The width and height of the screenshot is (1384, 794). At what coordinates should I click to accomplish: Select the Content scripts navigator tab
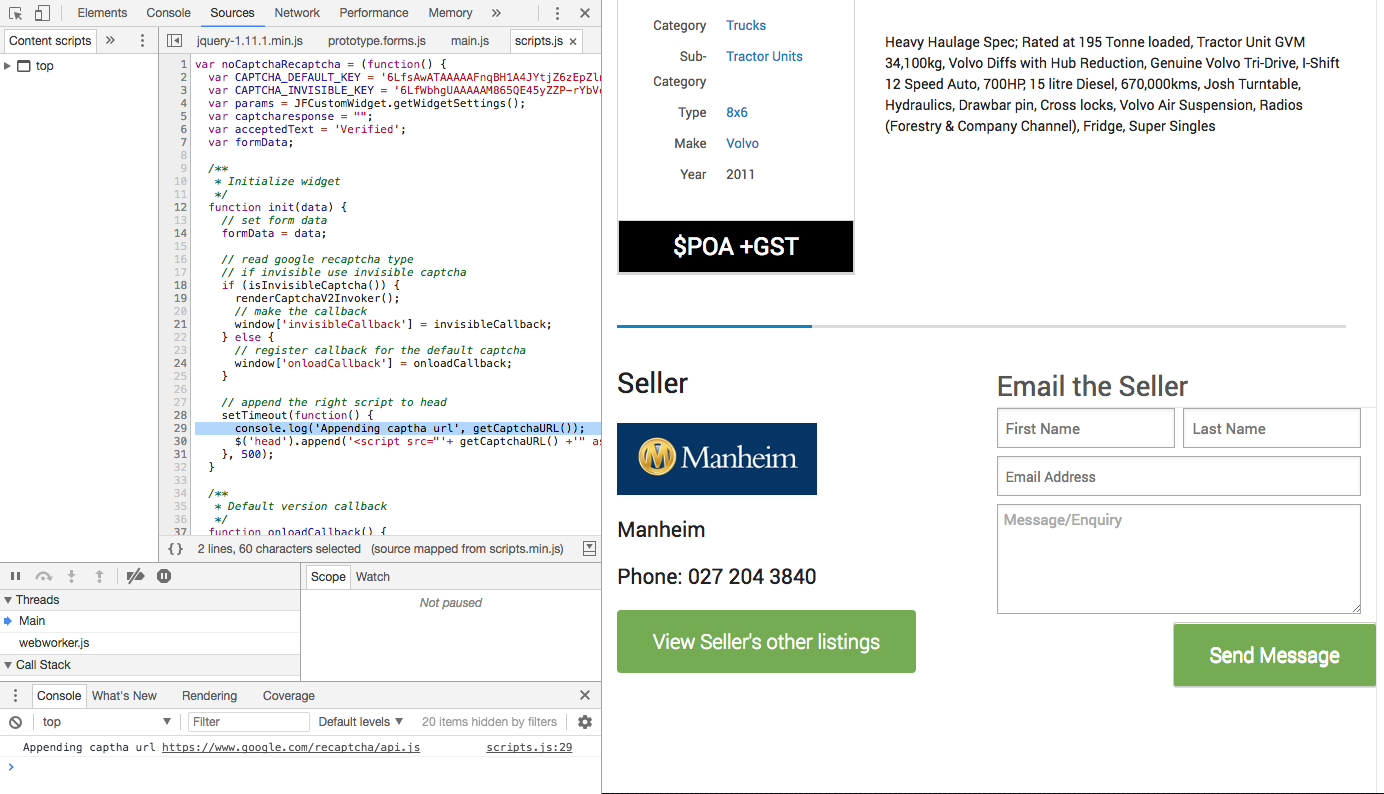tap(50, 40)
